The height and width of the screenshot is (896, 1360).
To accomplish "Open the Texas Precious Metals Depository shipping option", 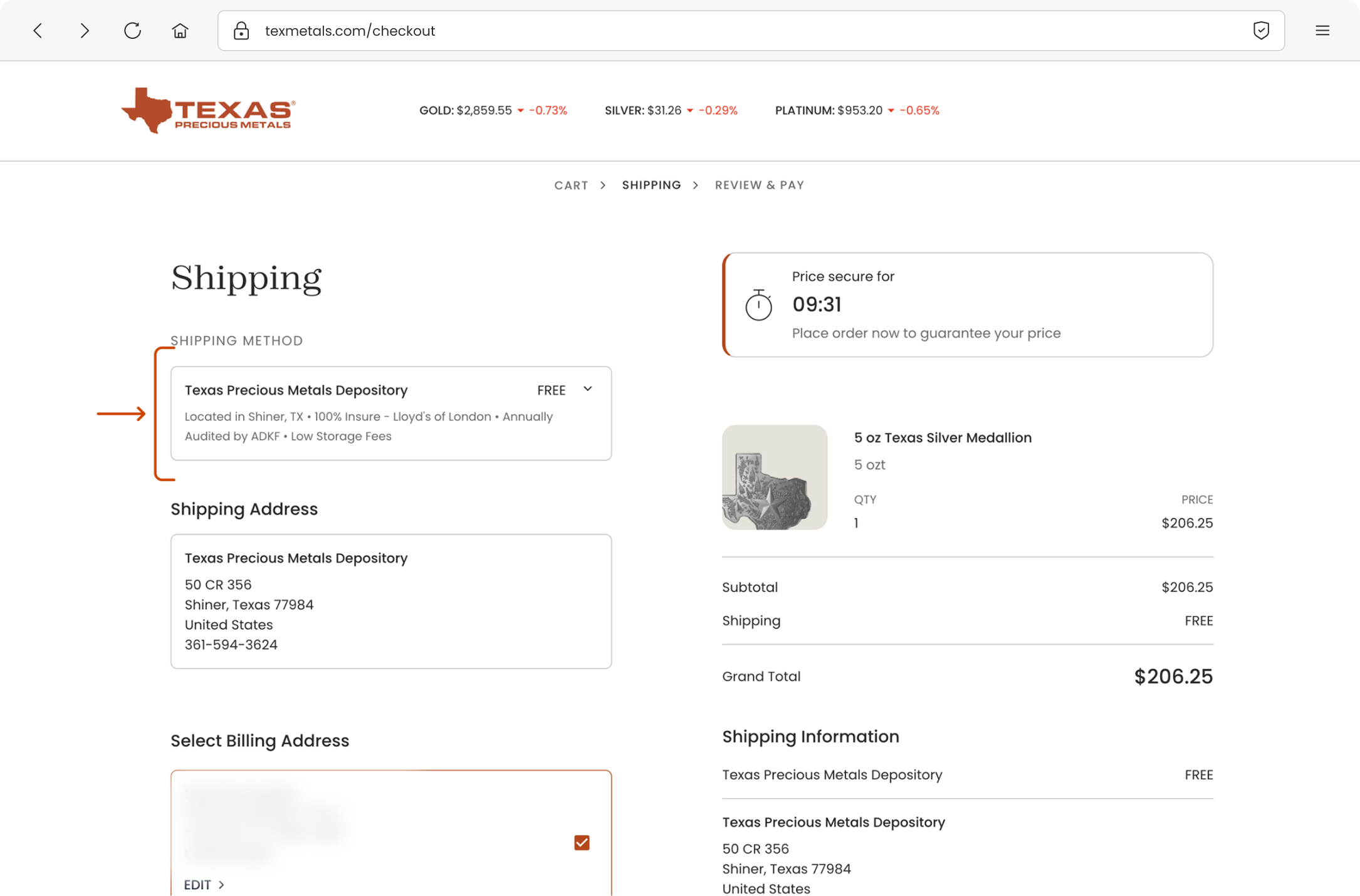I will 391,414.
